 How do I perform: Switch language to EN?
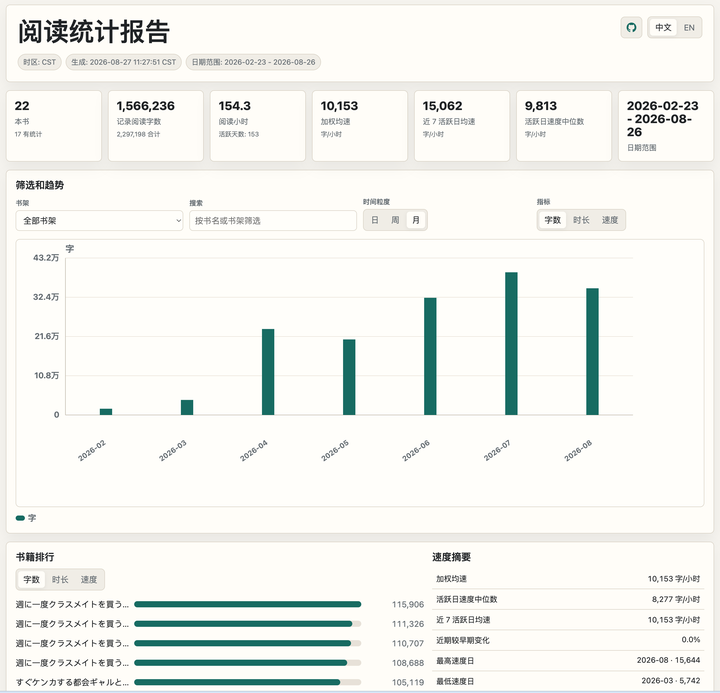(x=688, y=28)
